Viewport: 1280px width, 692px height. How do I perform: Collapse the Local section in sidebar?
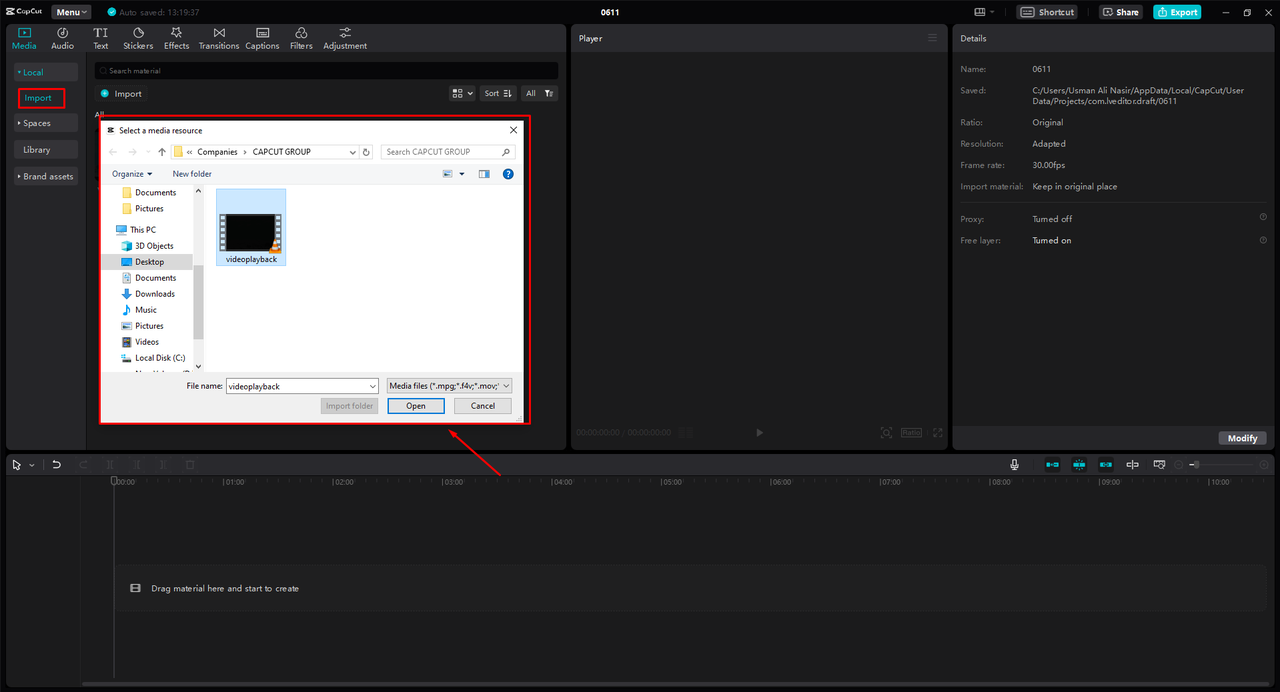click(45, 72)
